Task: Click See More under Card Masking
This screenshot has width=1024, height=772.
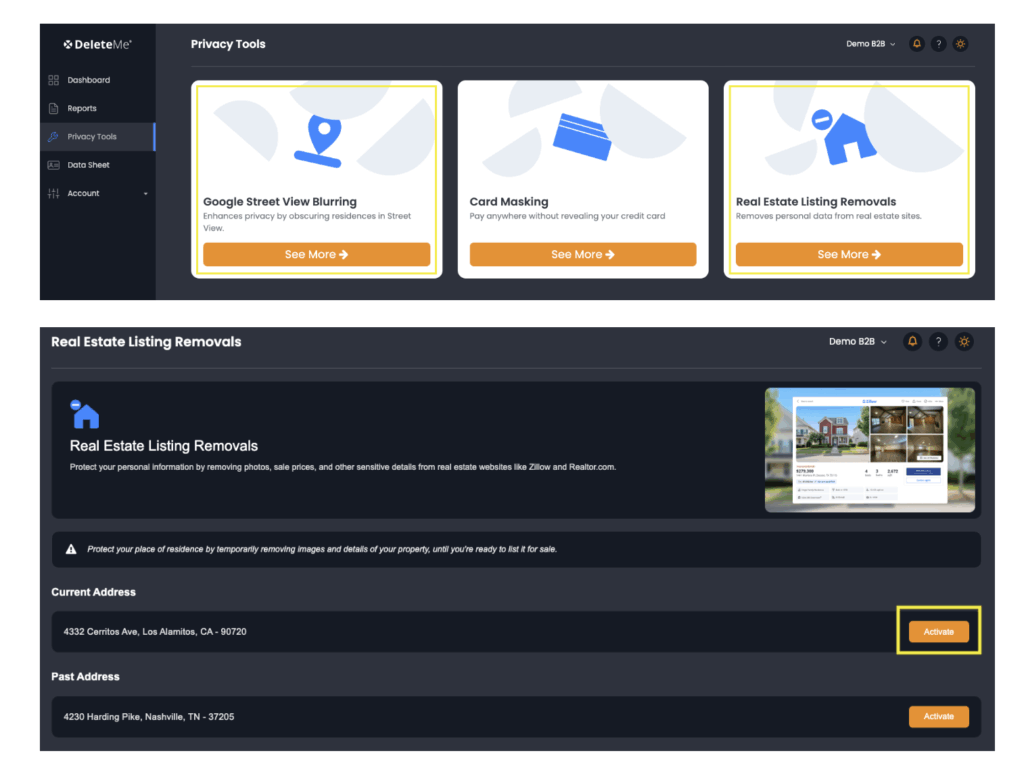Action: 583,254
